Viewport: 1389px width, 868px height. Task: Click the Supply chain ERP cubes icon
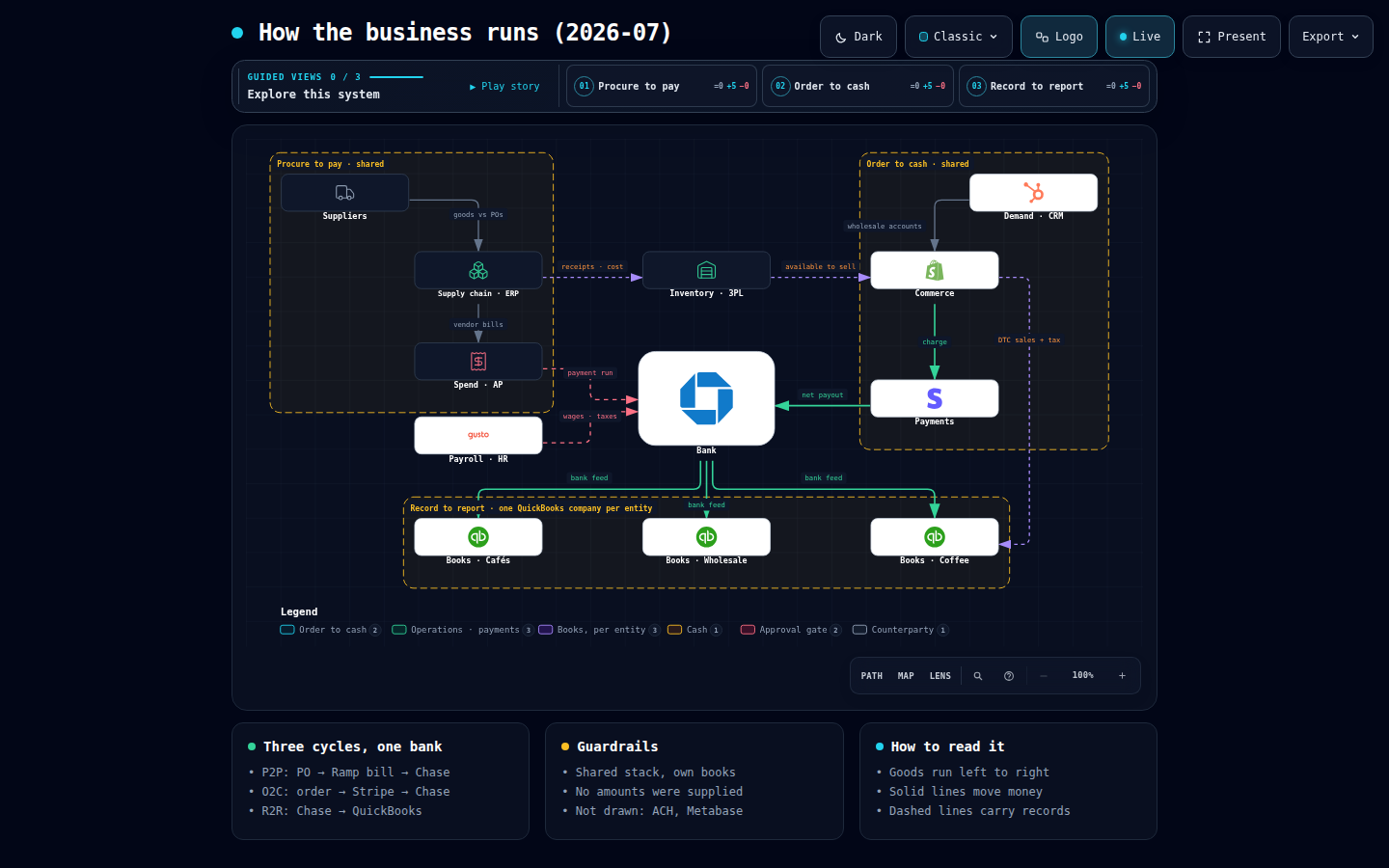point(478,270)
